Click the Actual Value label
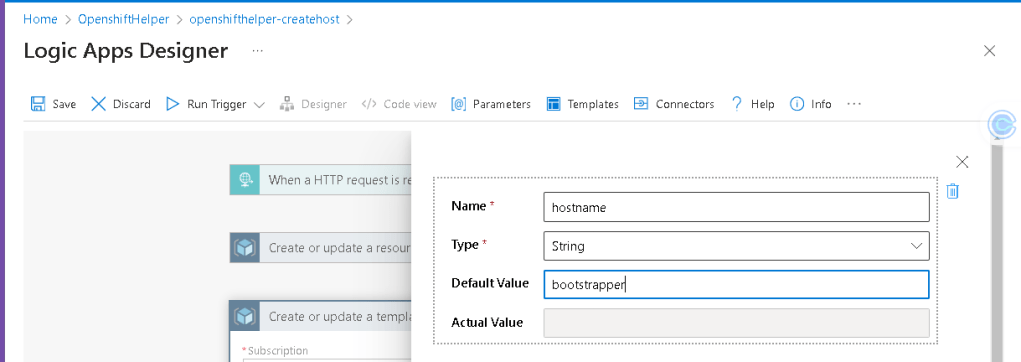 point(487,322)
